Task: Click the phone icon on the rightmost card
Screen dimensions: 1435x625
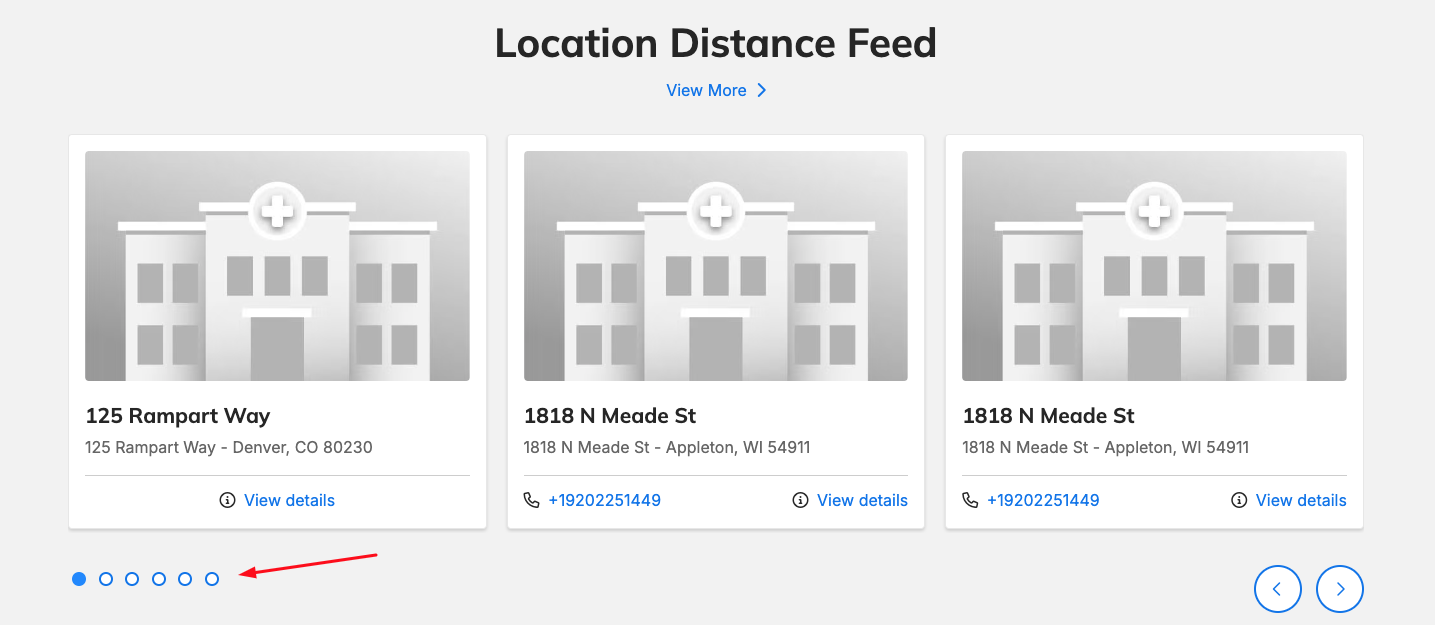Action: click(x=970, y=500)
